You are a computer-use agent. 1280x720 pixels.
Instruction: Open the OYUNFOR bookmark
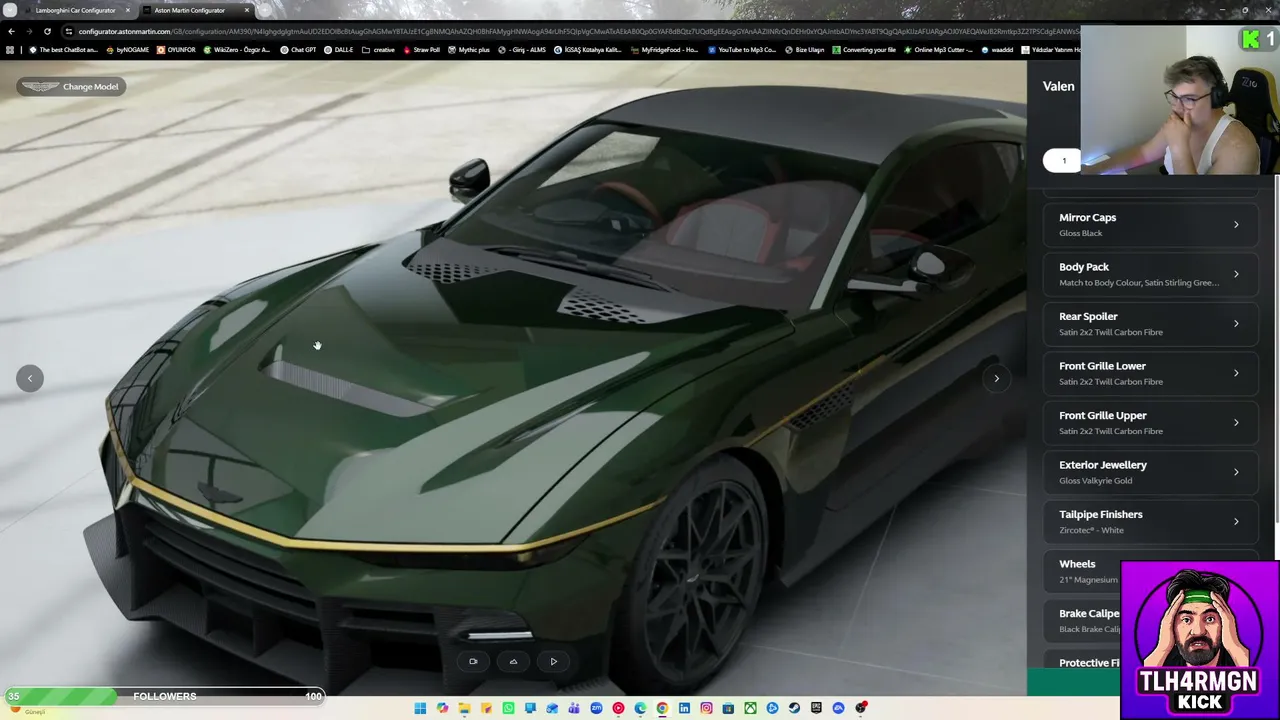pos(176,50)
